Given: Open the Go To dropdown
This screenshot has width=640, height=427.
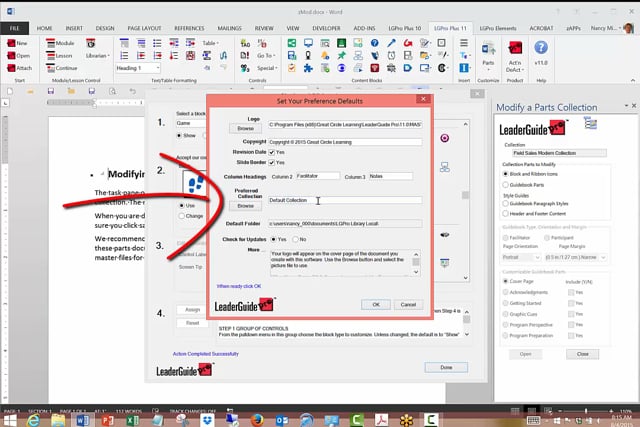Looking at the screenshot, I should pyautogui.click(x=266, y=56).
